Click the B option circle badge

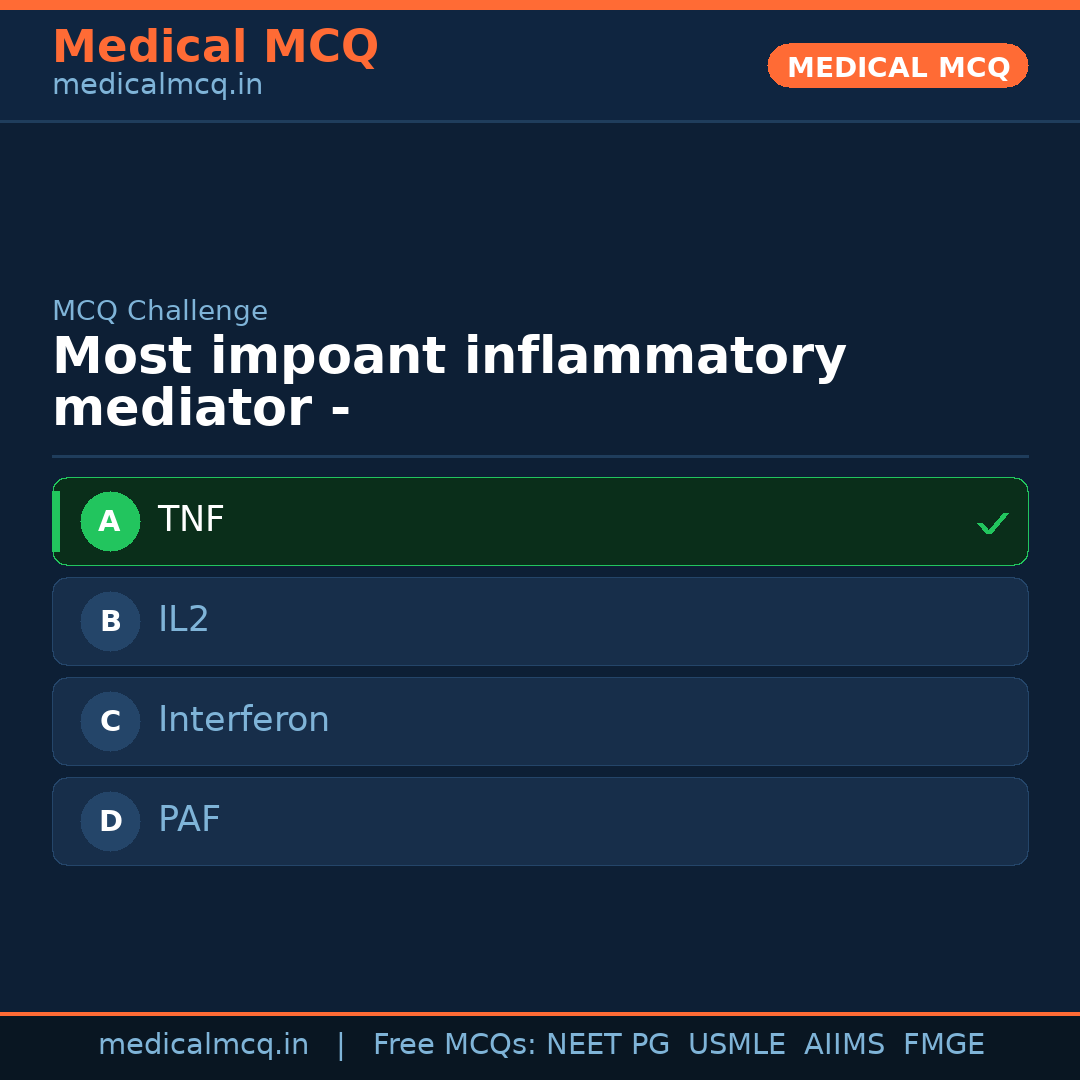coord(110,621)
